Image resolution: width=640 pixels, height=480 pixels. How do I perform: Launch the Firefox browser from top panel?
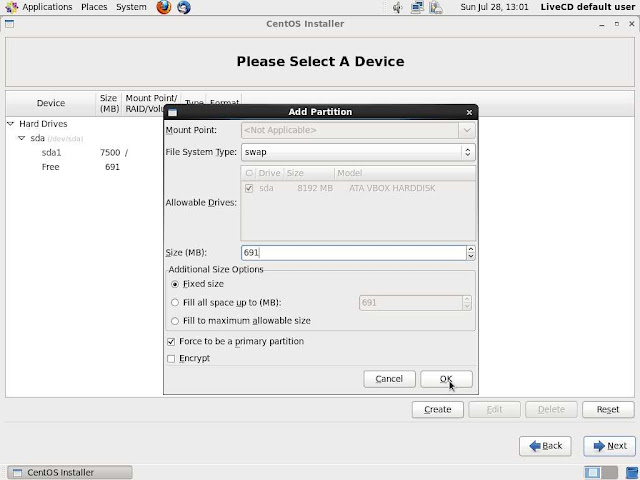[164, 7]
